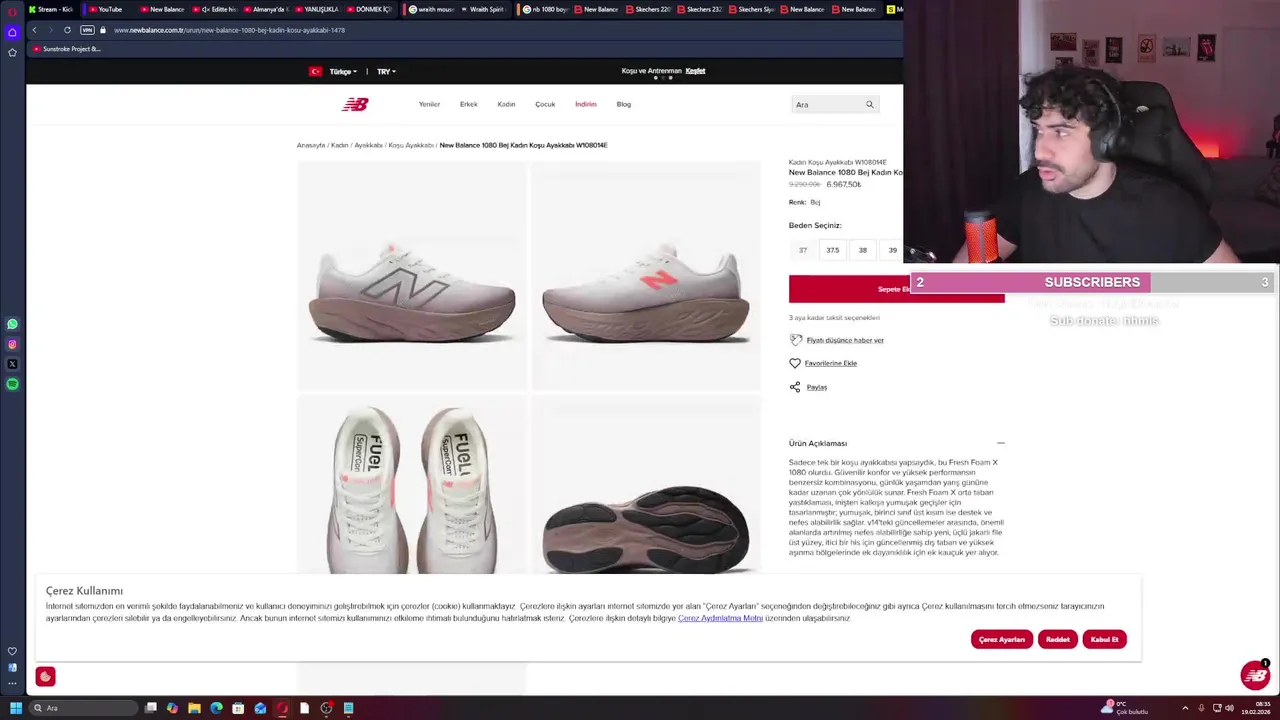
Task: Switch to the Stream - Kick tab
Action: [52, 9]
